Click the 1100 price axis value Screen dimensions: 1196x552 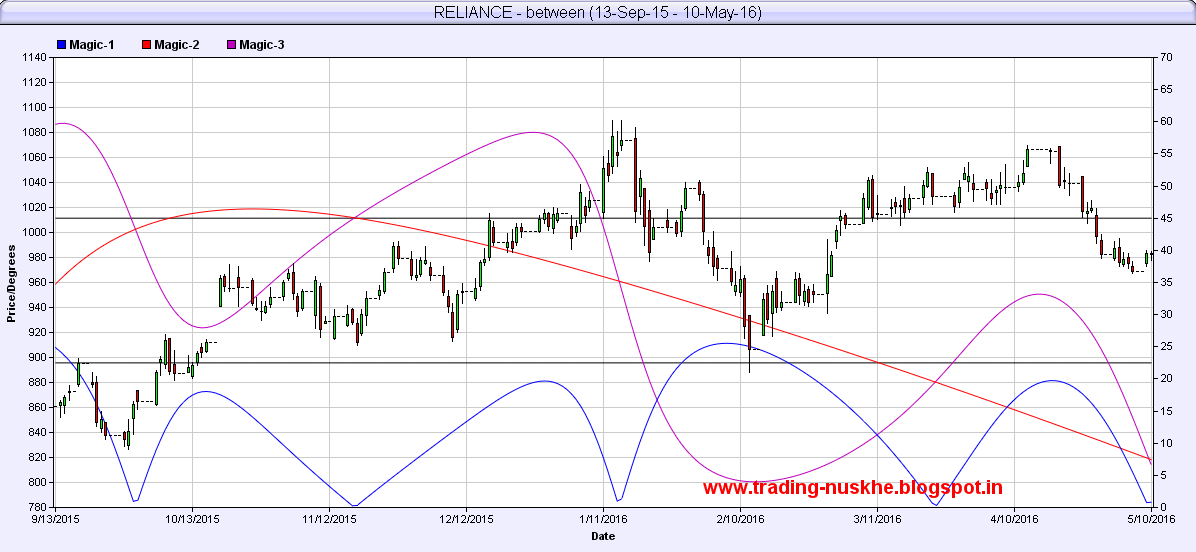(x=36, y=108)
